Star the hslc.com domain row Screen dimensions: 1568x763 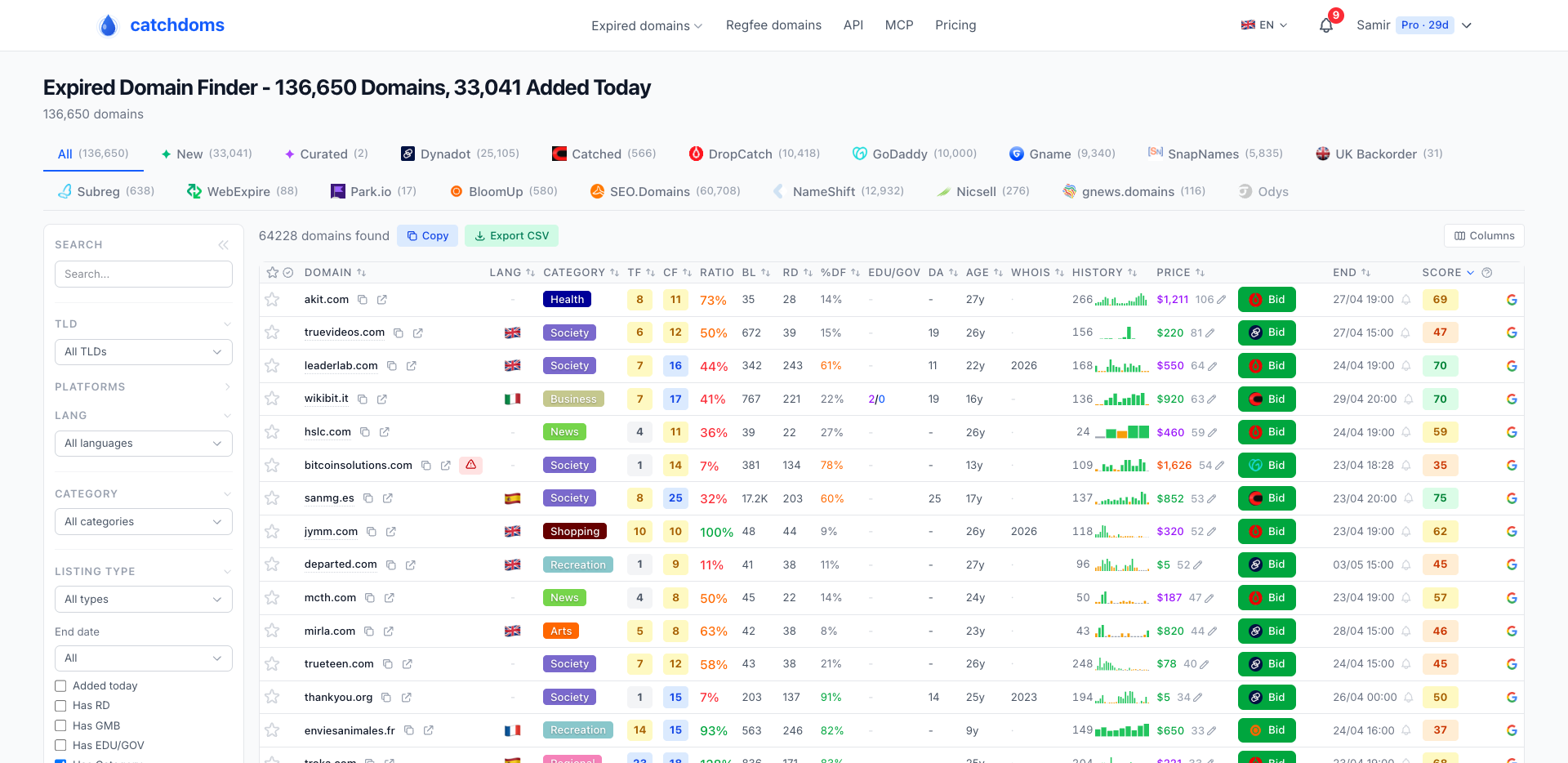click(x=272, y=432)
